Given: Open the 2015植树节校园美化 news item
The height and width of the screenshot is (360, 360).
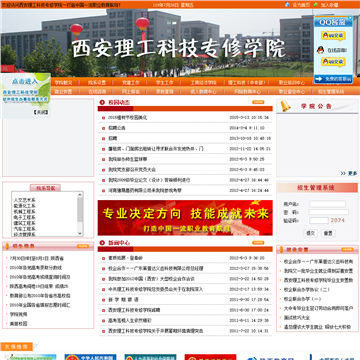Looking at the screenshot, I should 128,118.
